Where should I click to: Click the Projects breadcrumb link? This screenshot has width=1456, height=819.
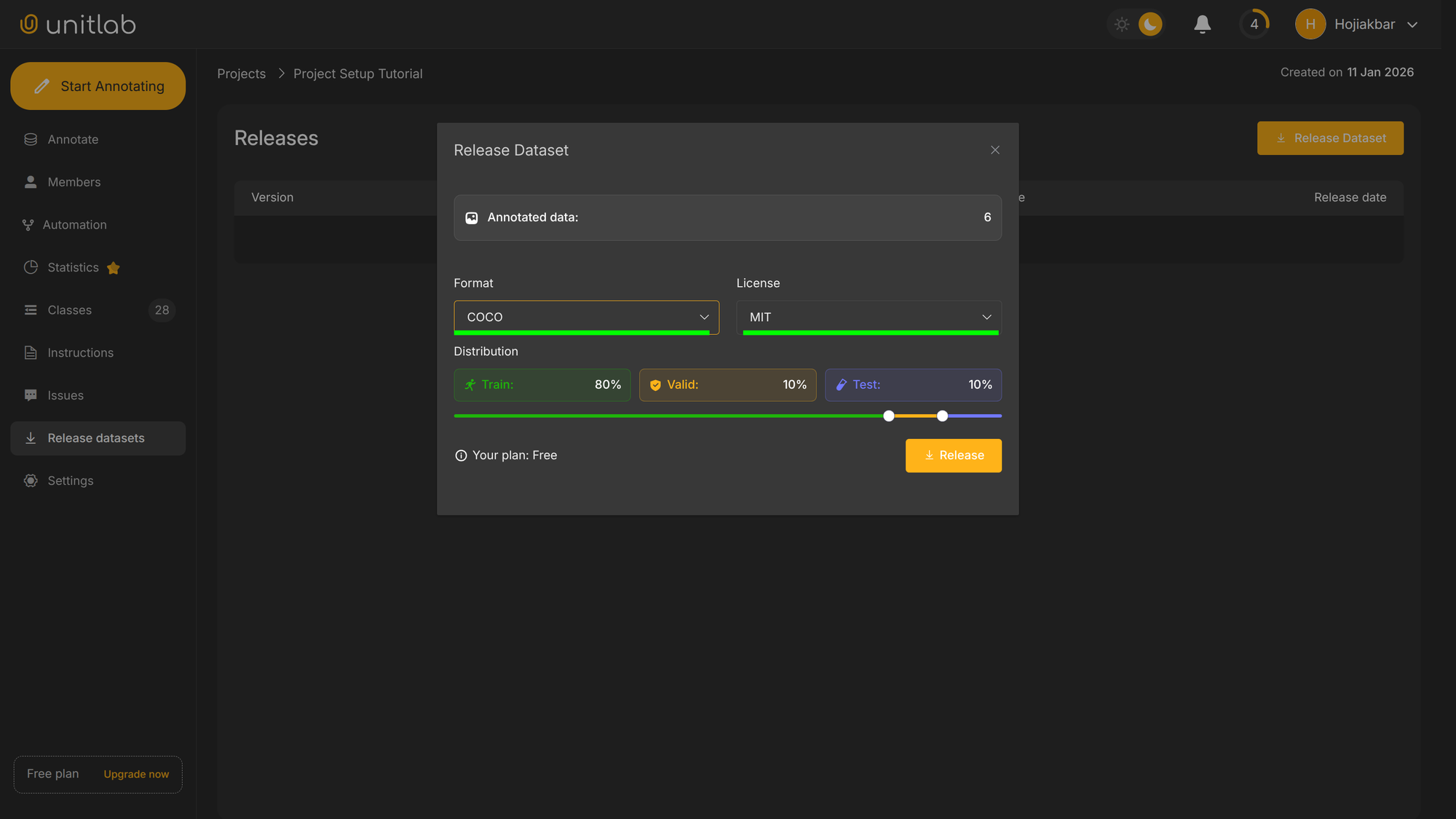(x=241, y=74)
